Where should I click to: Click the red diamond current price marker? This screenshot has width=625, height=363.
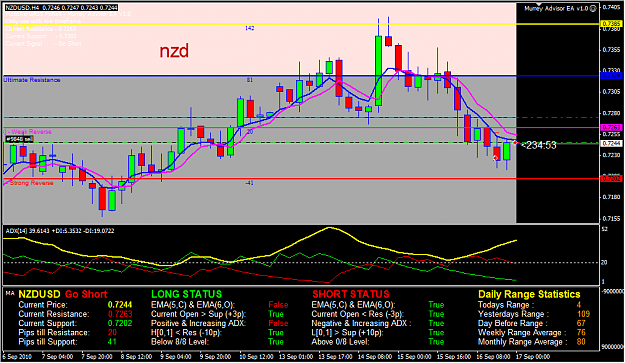(515, 143)
